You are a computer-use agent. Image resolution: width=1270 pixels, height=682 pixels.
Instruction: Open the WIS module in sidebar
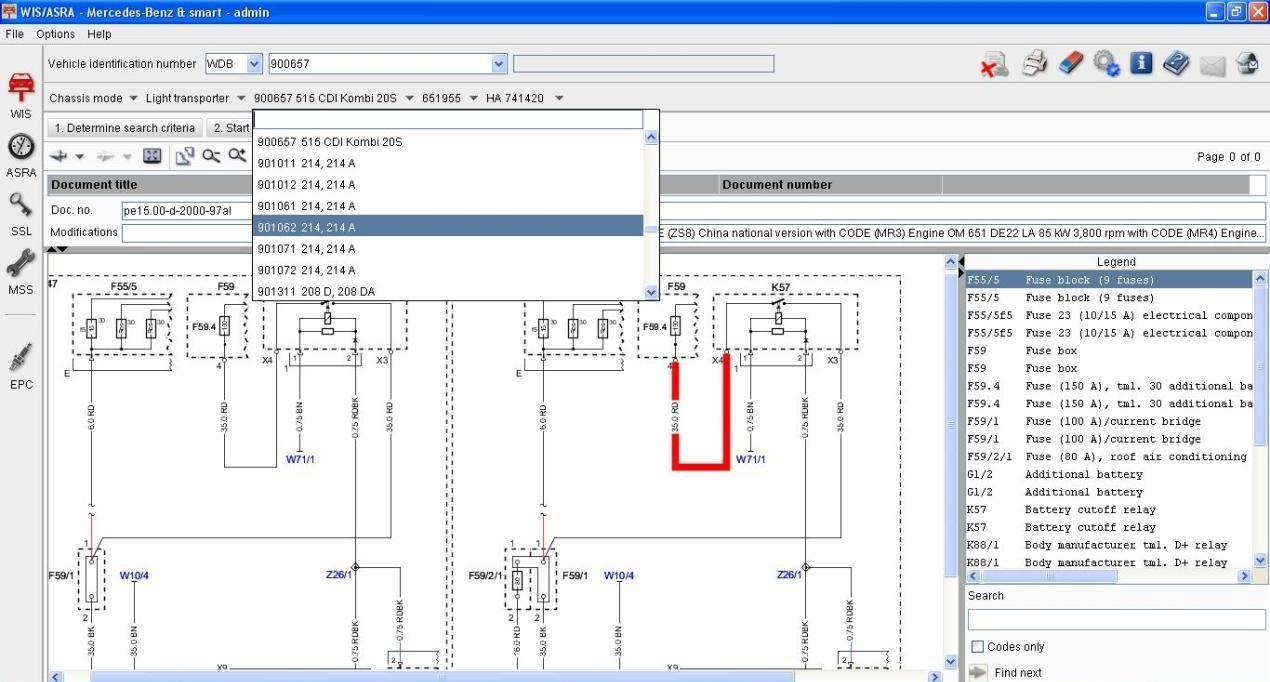pyautogui.click(x=21, y=88)
